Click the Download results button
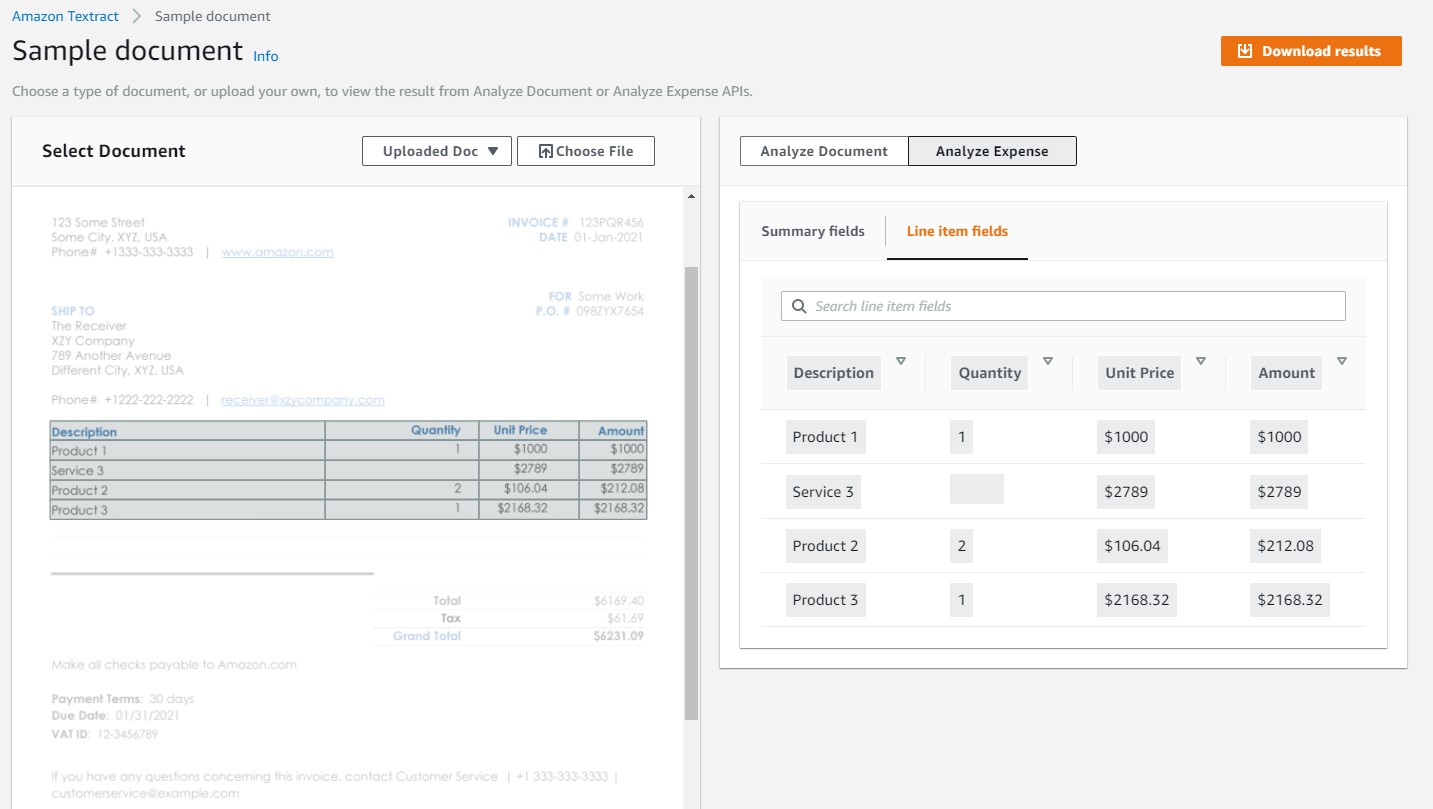 coord(1310,50)
